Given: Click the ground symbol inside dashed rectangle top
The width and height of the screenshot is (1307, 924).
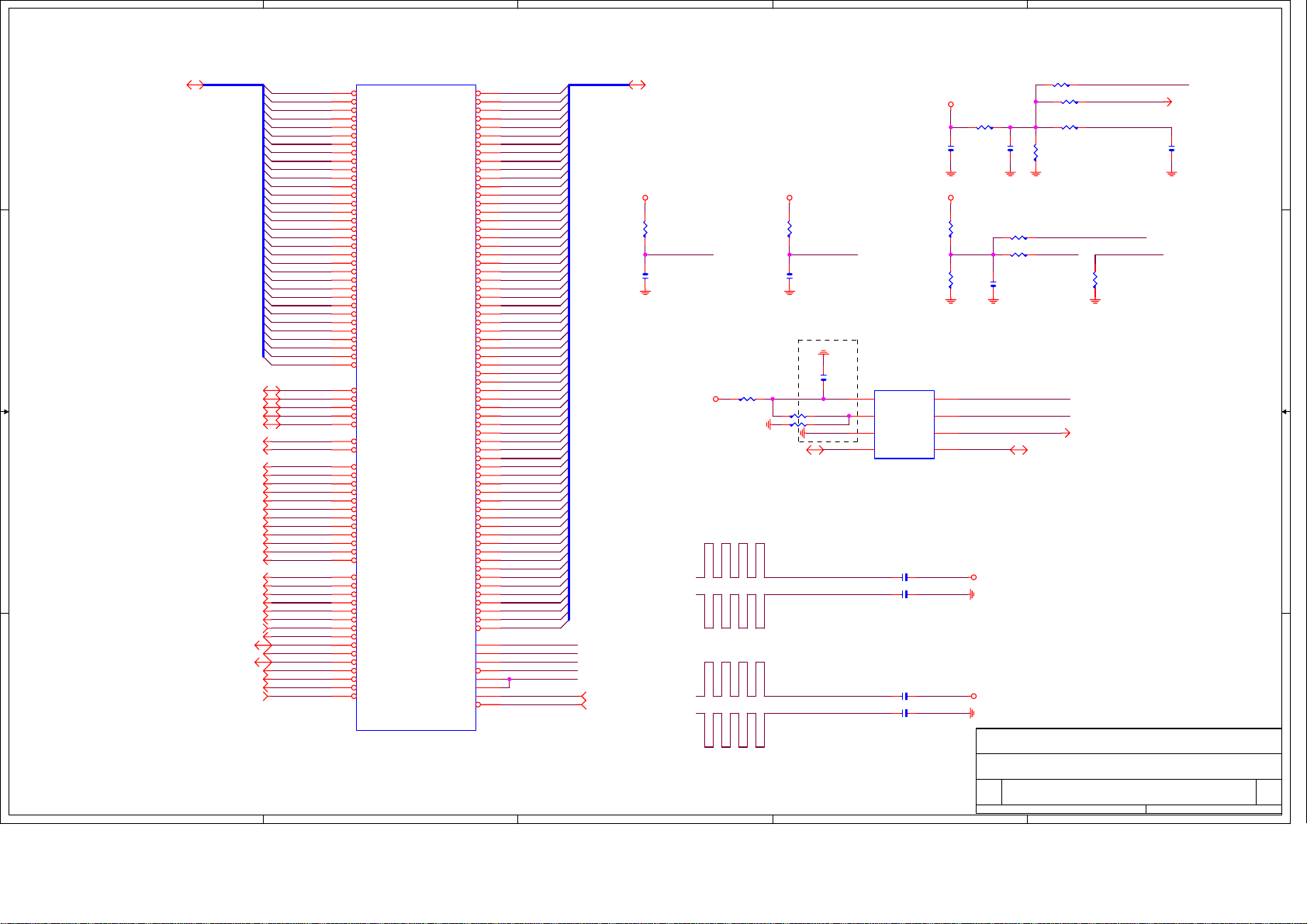Looking at the screenshot, I should click(824, 353).
